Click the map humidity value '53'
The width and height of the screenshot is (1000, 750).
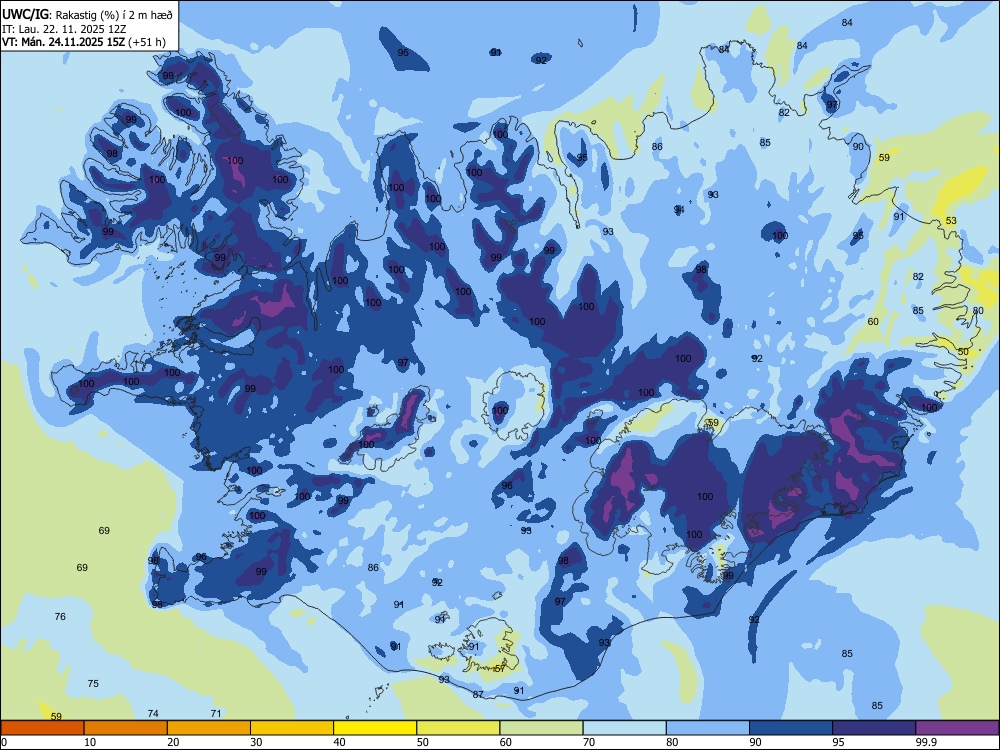[x=951, y=221]
